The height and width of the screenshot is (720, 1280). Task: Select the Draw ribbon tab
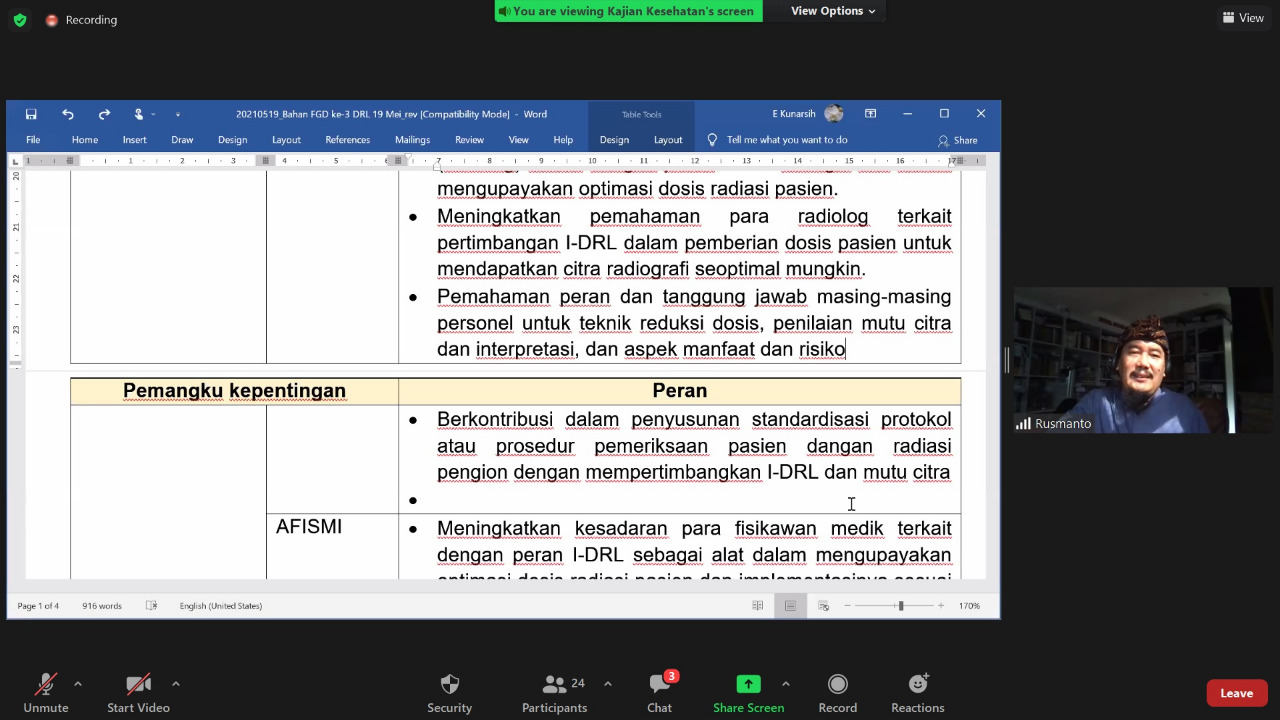click(182, 140)
